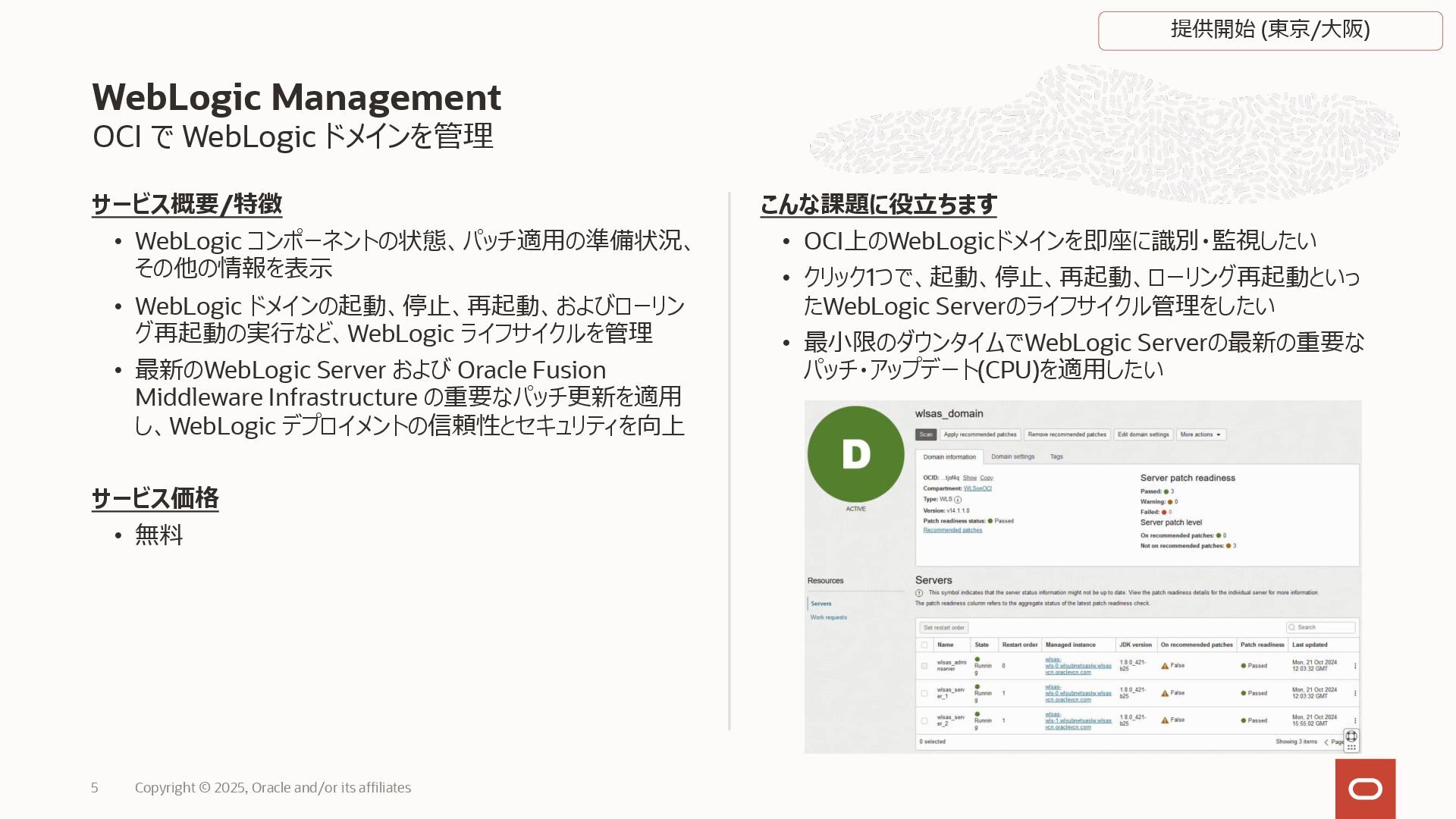Click the '0 selected' footer text
The image size is (1456, 819).
[x=932, y=742]
